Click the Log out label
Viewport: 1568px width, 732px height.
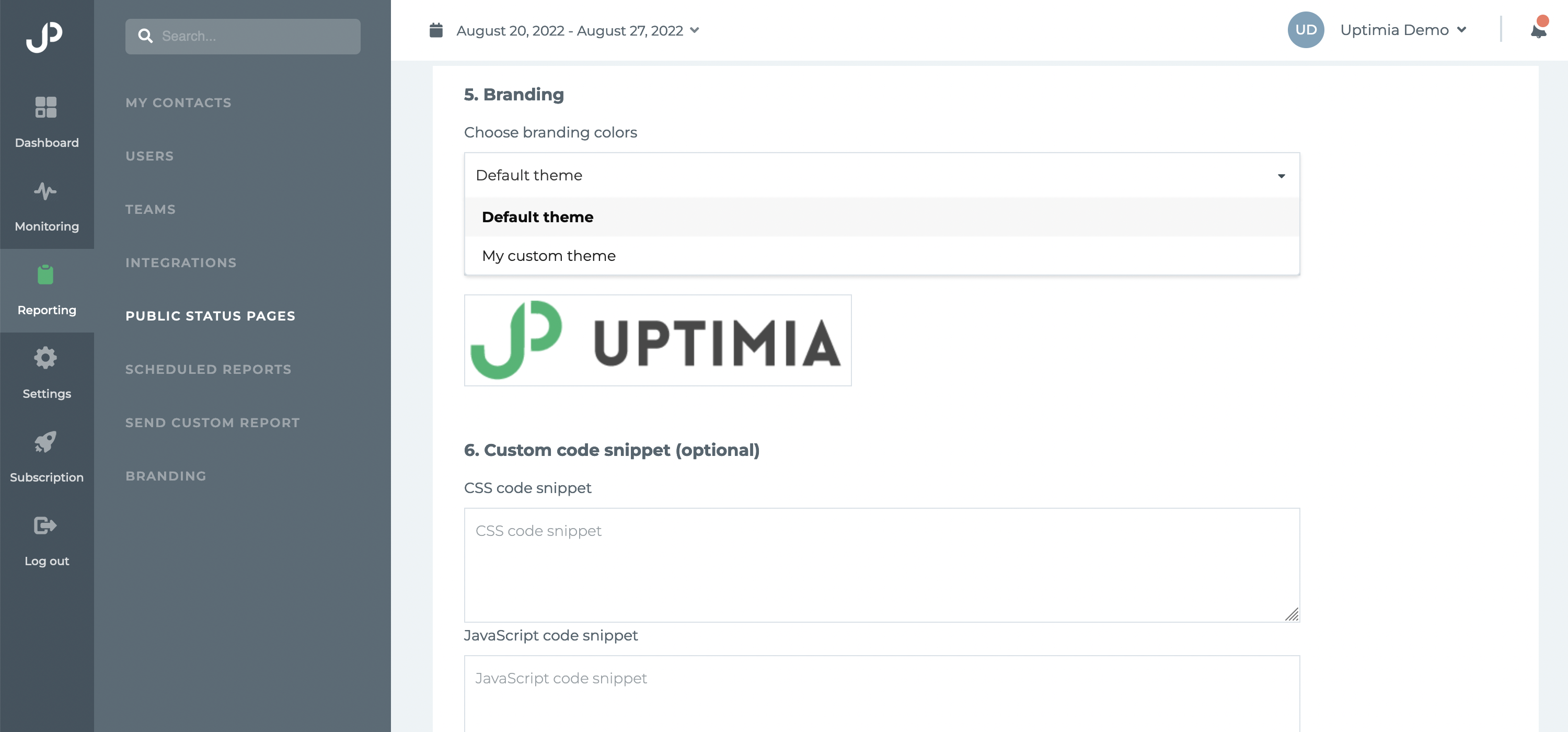47,561
